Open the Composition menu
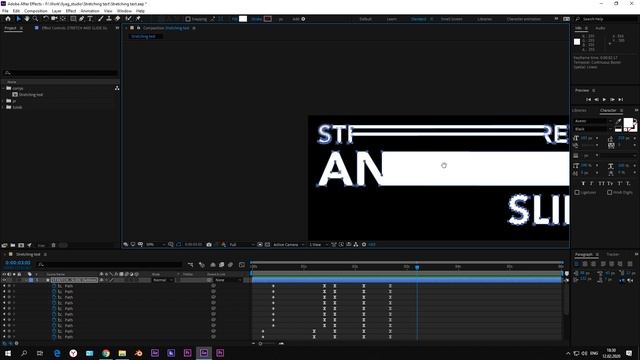 (x=36, y=11)
